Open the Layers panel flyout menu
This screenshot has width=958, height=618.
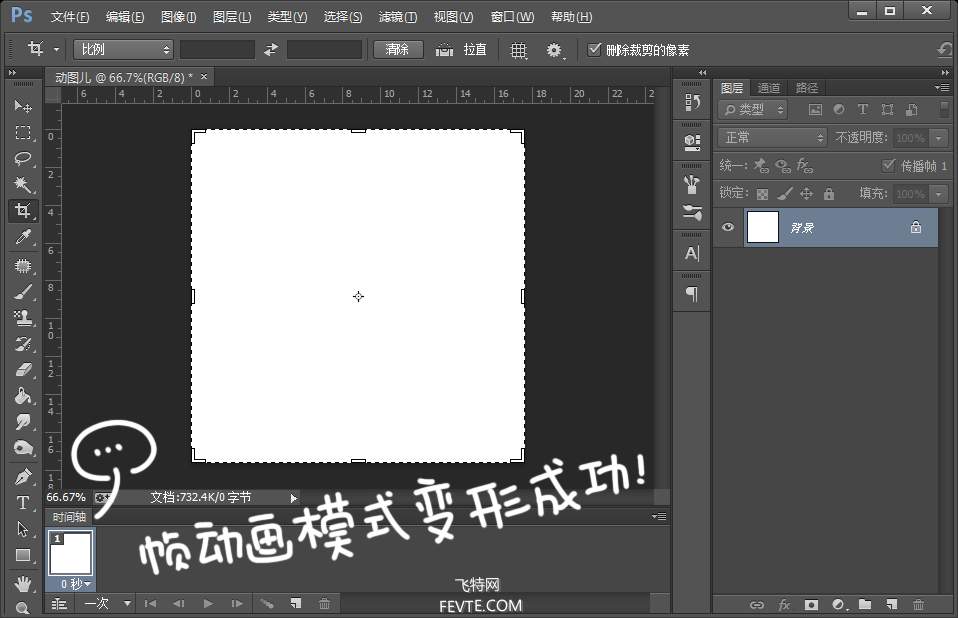pos(942,87)
